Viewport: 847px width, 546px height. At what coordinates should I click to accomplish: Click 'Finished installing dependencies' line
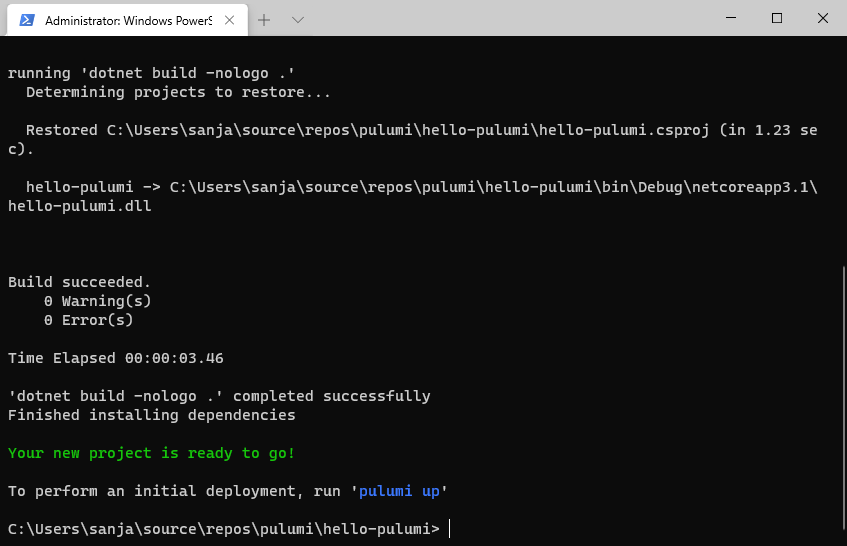[152, 415]
